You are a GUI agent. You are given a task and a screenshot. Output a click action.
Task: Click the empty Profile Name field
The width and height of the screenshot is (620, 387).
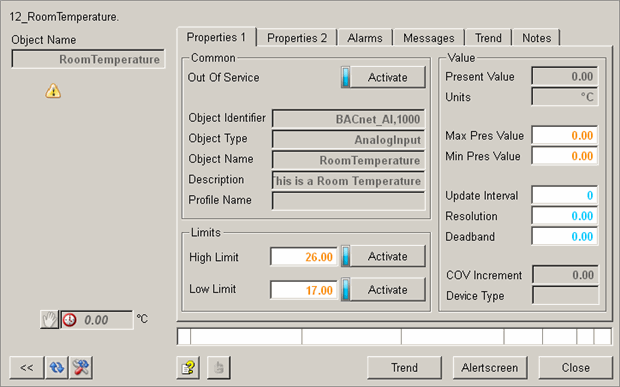click(x=348, y=201)
